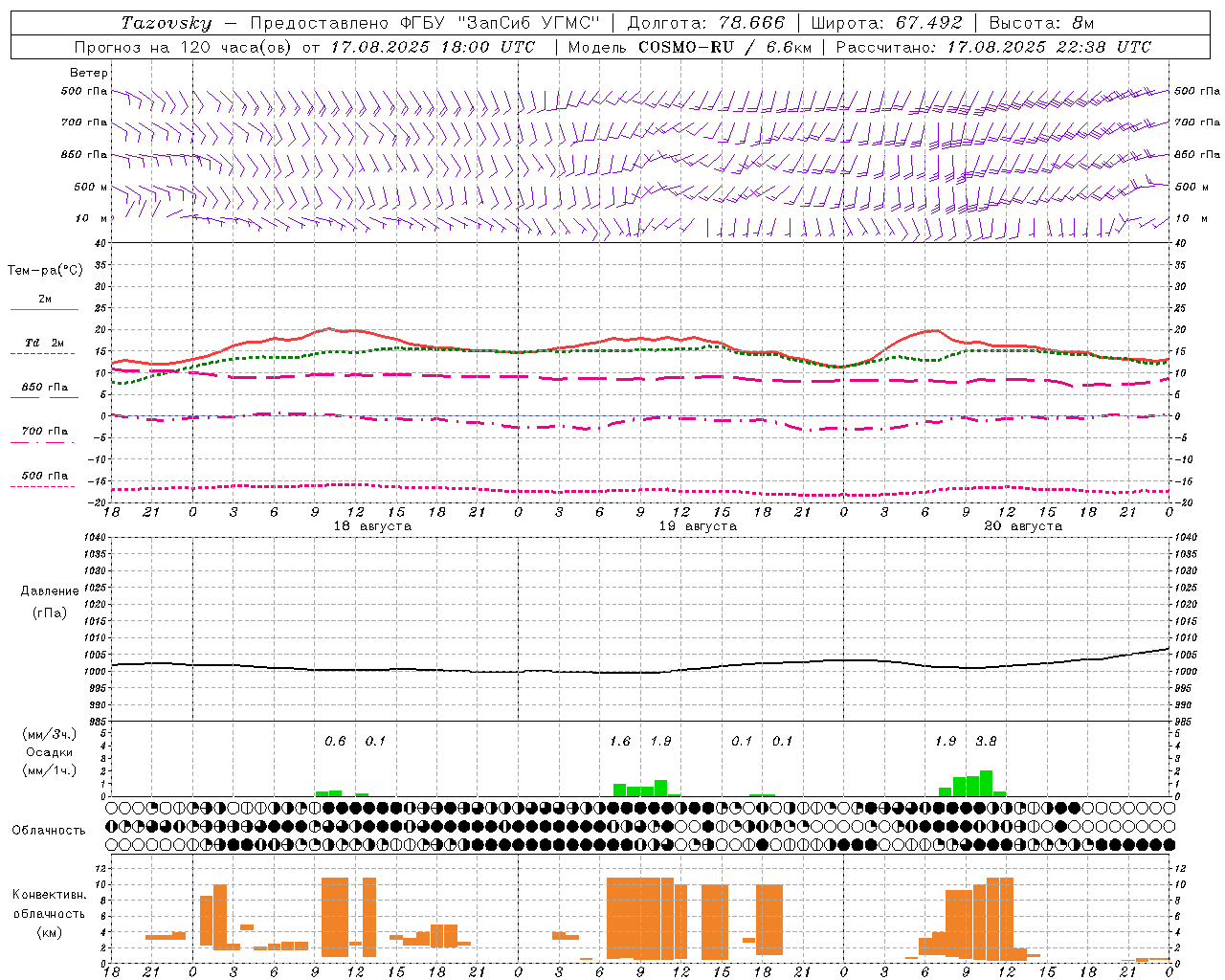The image size is (1225, 980).
Task: Click the 3.8 precipitation value
Action: (986, 742)
